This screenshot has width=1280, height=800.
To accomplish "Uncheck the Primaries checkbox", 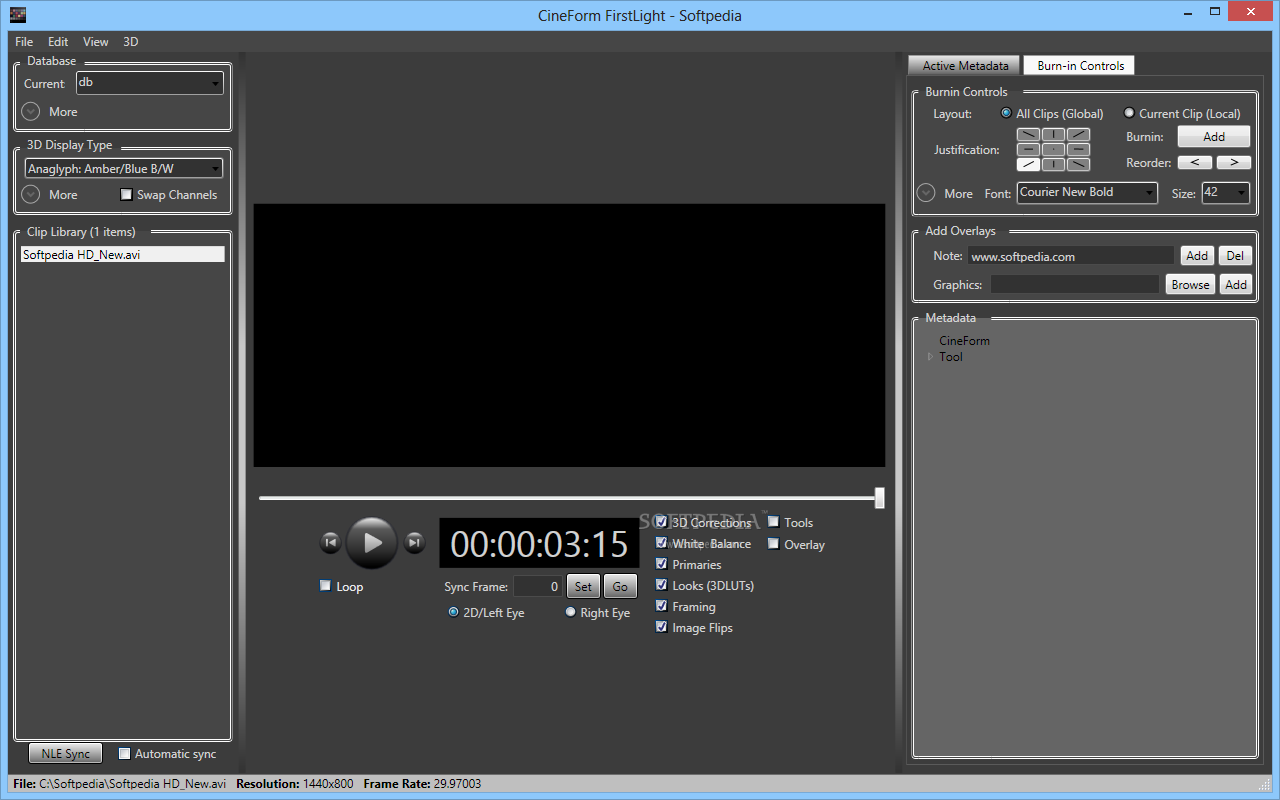I will click(661, 564).
